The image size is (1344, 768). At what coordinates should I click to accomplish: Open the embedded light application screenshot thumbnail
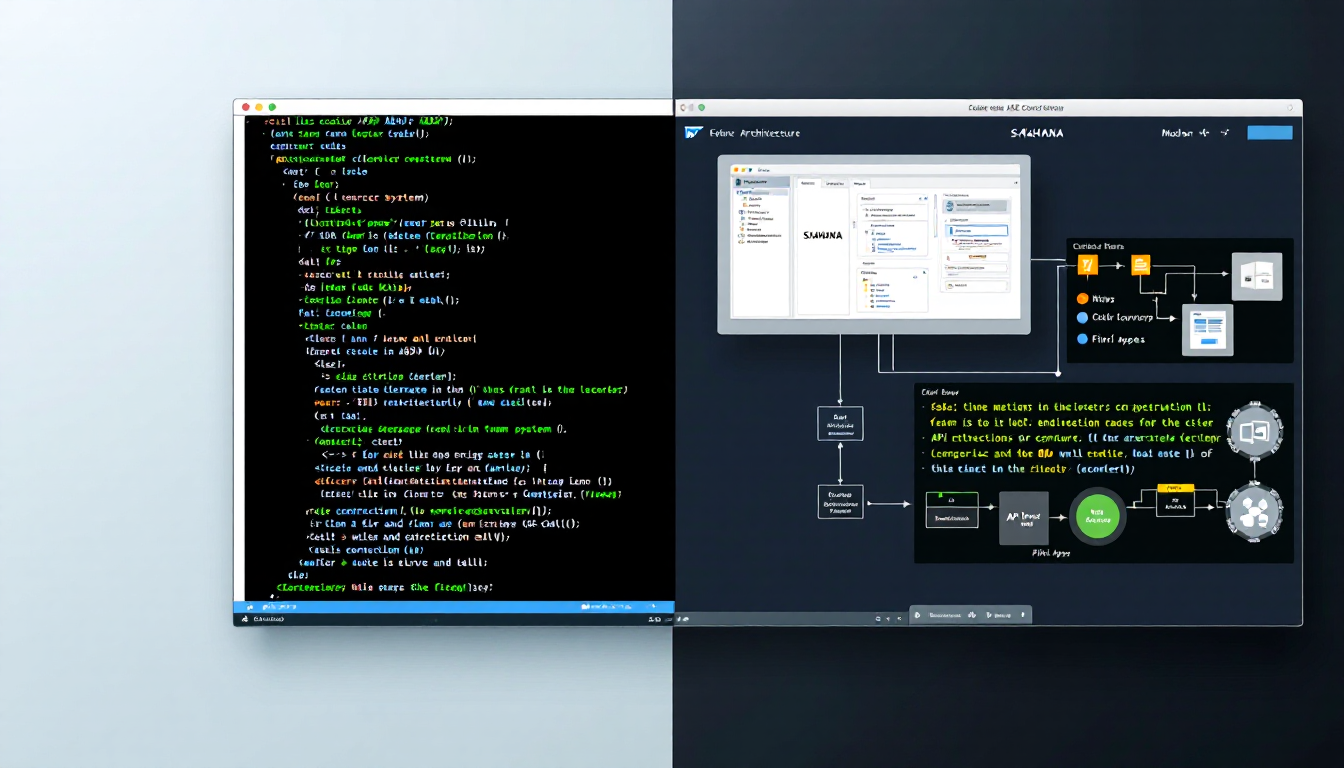(874, 244)
